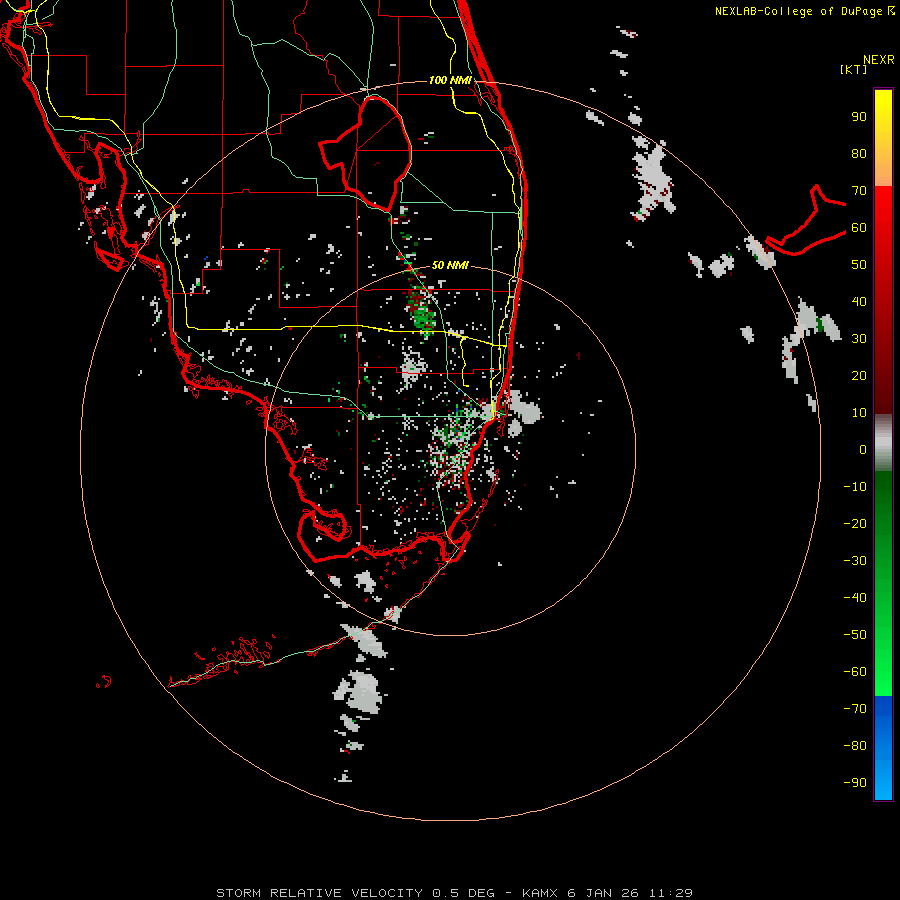Screen dimensions: 900x900
Task: Click the 60 tick label on the velocity scale
Action: click(x=859, y=228)
